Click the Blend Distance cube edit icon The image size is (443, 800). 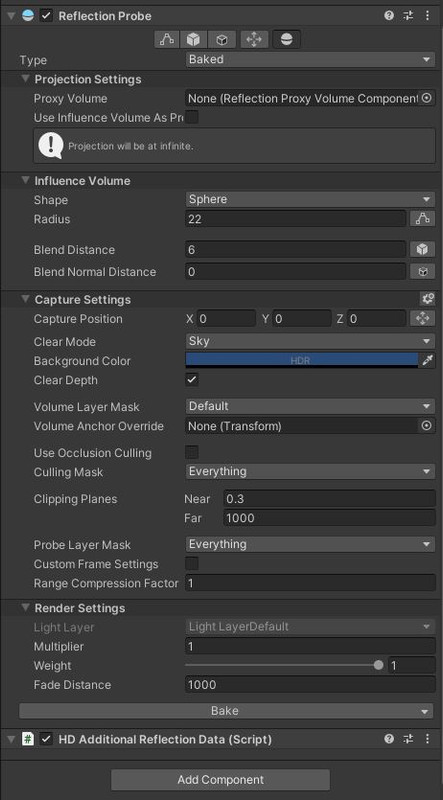tap(423, 249)
